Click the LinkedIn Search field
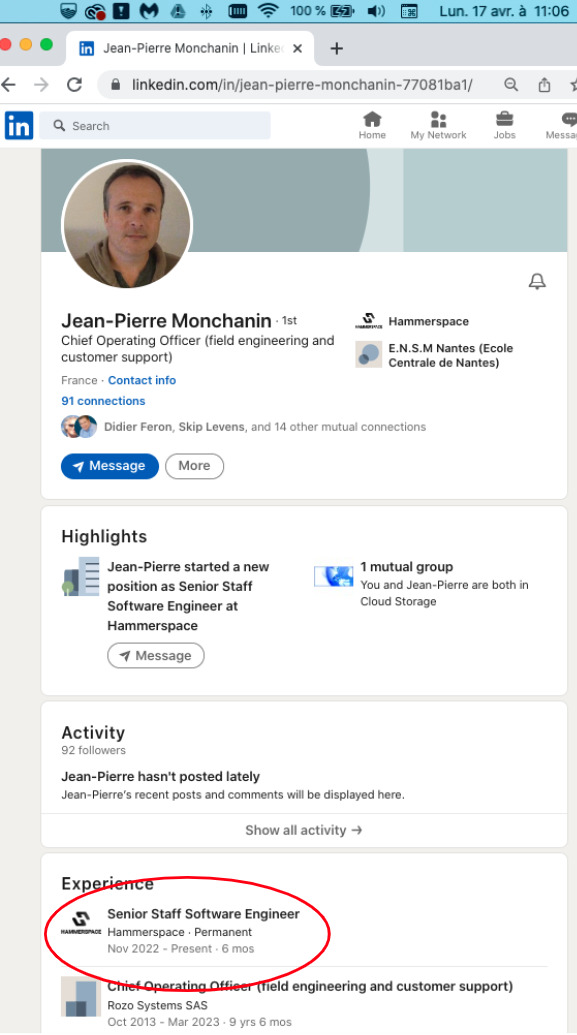The height and width of the screenshot is (1035, 577). coord(155,125)
